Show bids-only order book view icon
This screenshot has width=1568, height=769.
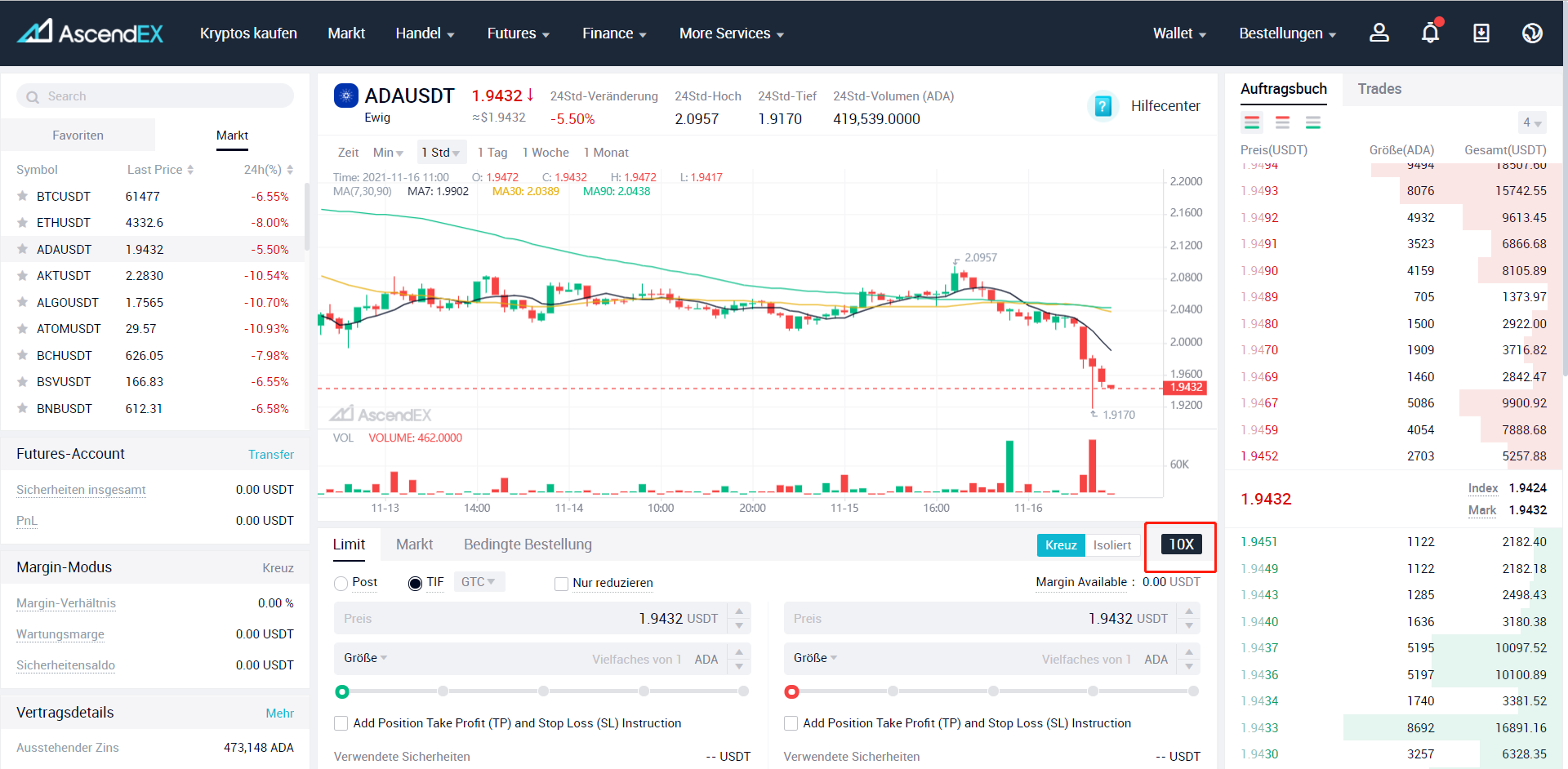click(x=1313, y=122)
